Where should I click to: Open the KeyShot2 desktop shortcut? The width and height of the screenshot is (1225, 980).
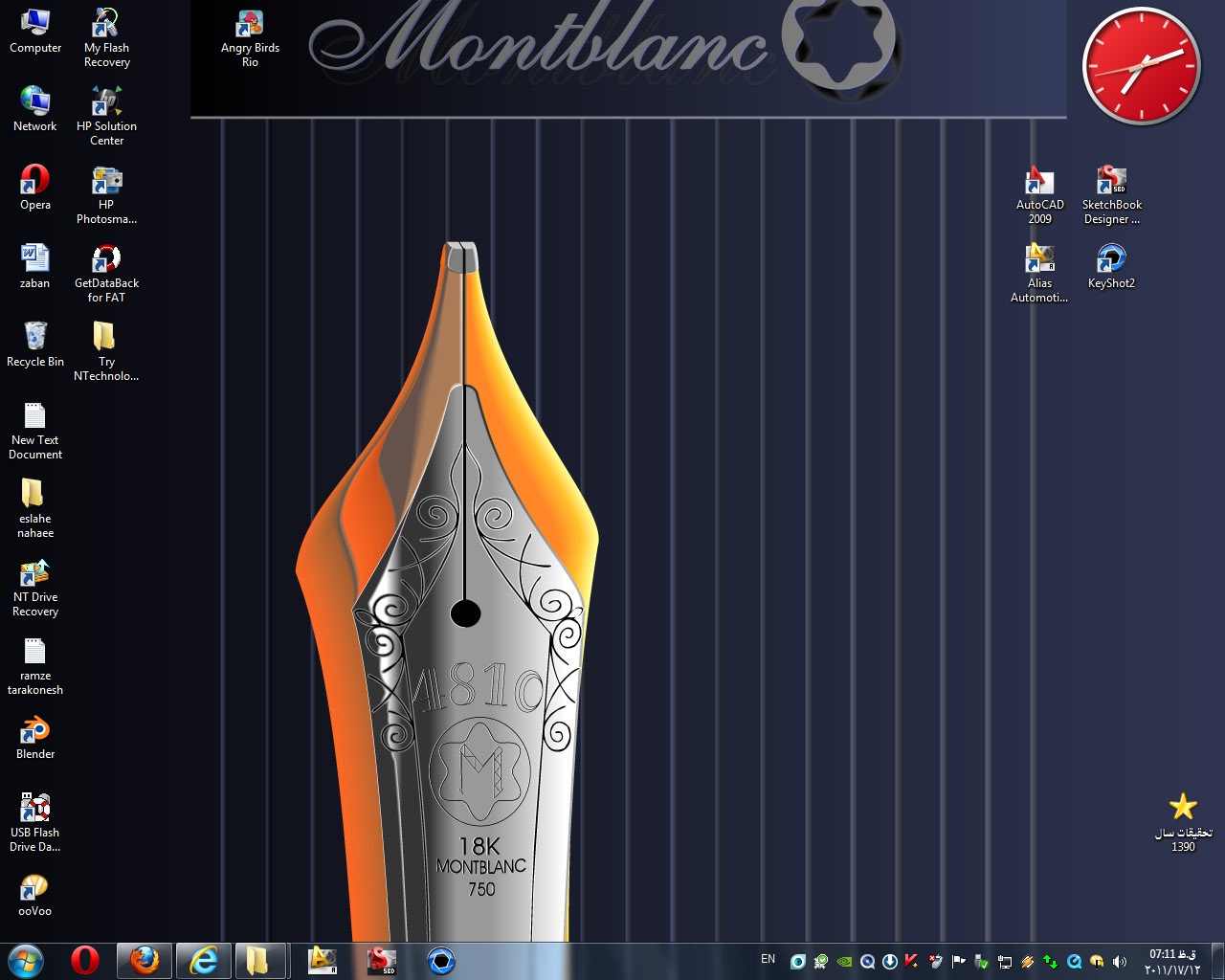point(1111,267)
